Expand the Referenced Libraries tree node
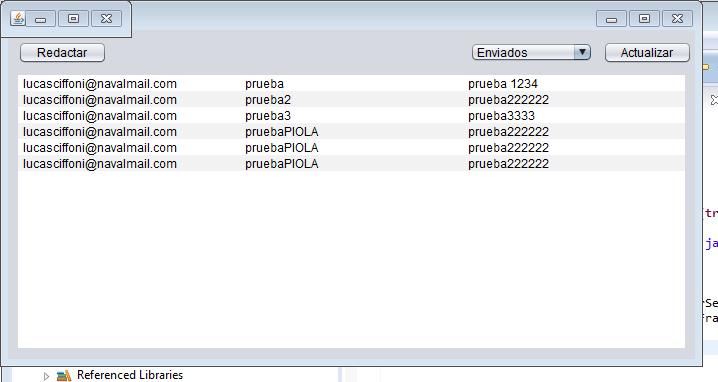 click(46, 376)
